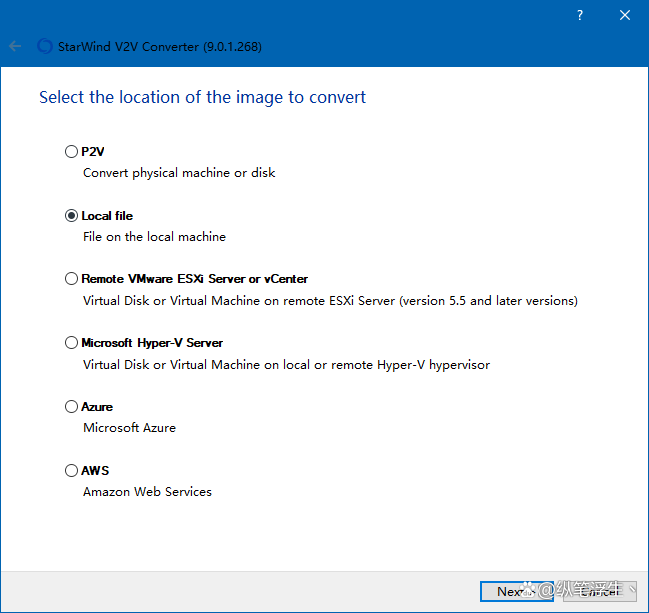
Task: Click the local or remote Hyper-V hypervisor description
Action: pos(286,365)
